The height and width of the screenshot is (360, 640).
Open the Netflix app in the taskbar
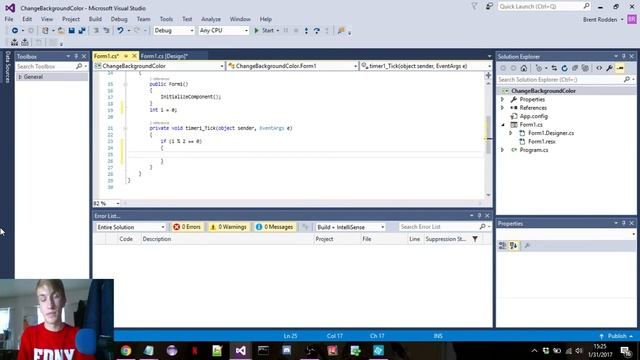tap(195, 351)
